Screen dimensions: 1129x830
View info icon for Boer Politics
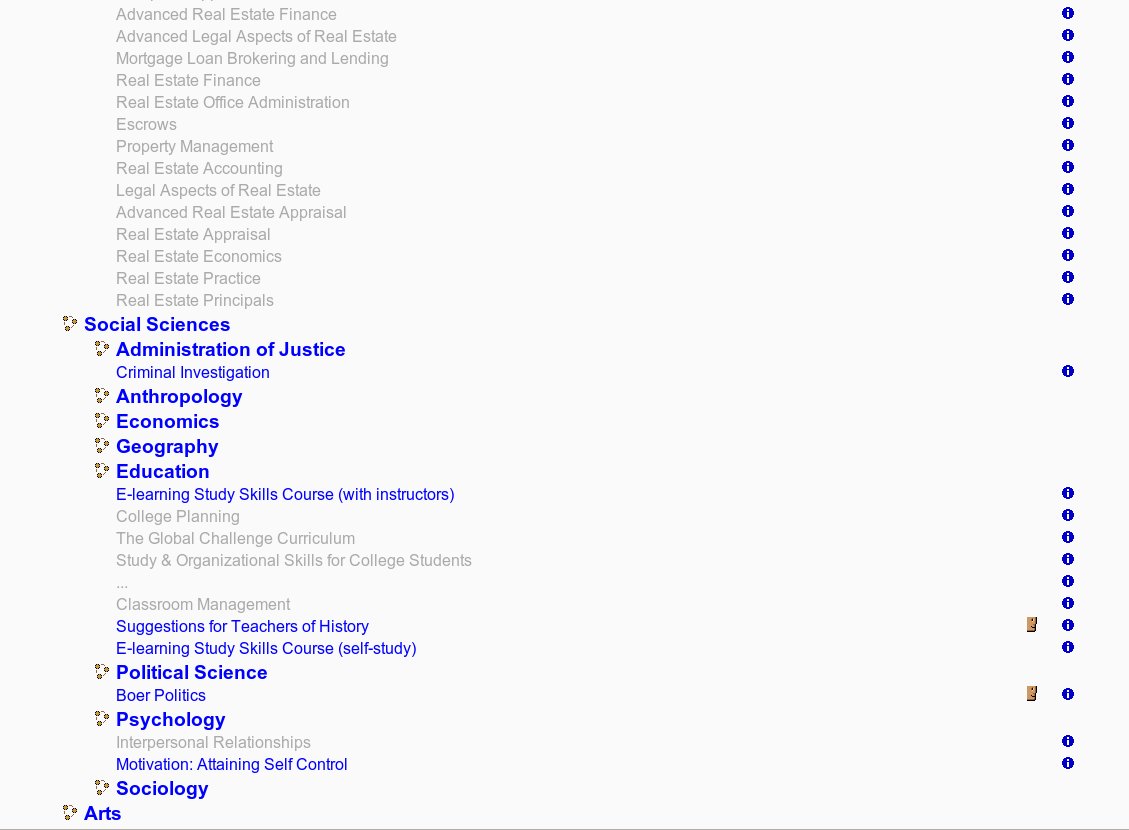(1068, 694)
